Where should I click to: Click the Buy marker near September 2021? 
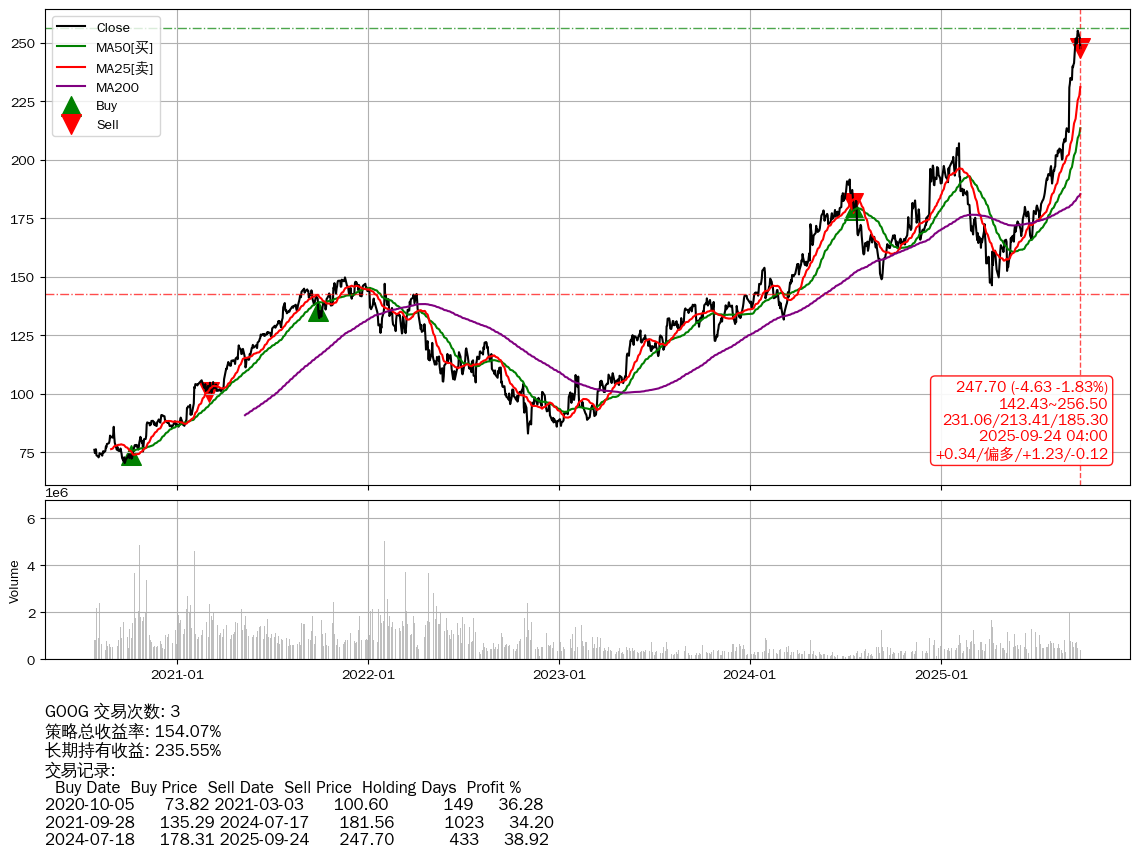pyautogui.click(x=318, y=312)
